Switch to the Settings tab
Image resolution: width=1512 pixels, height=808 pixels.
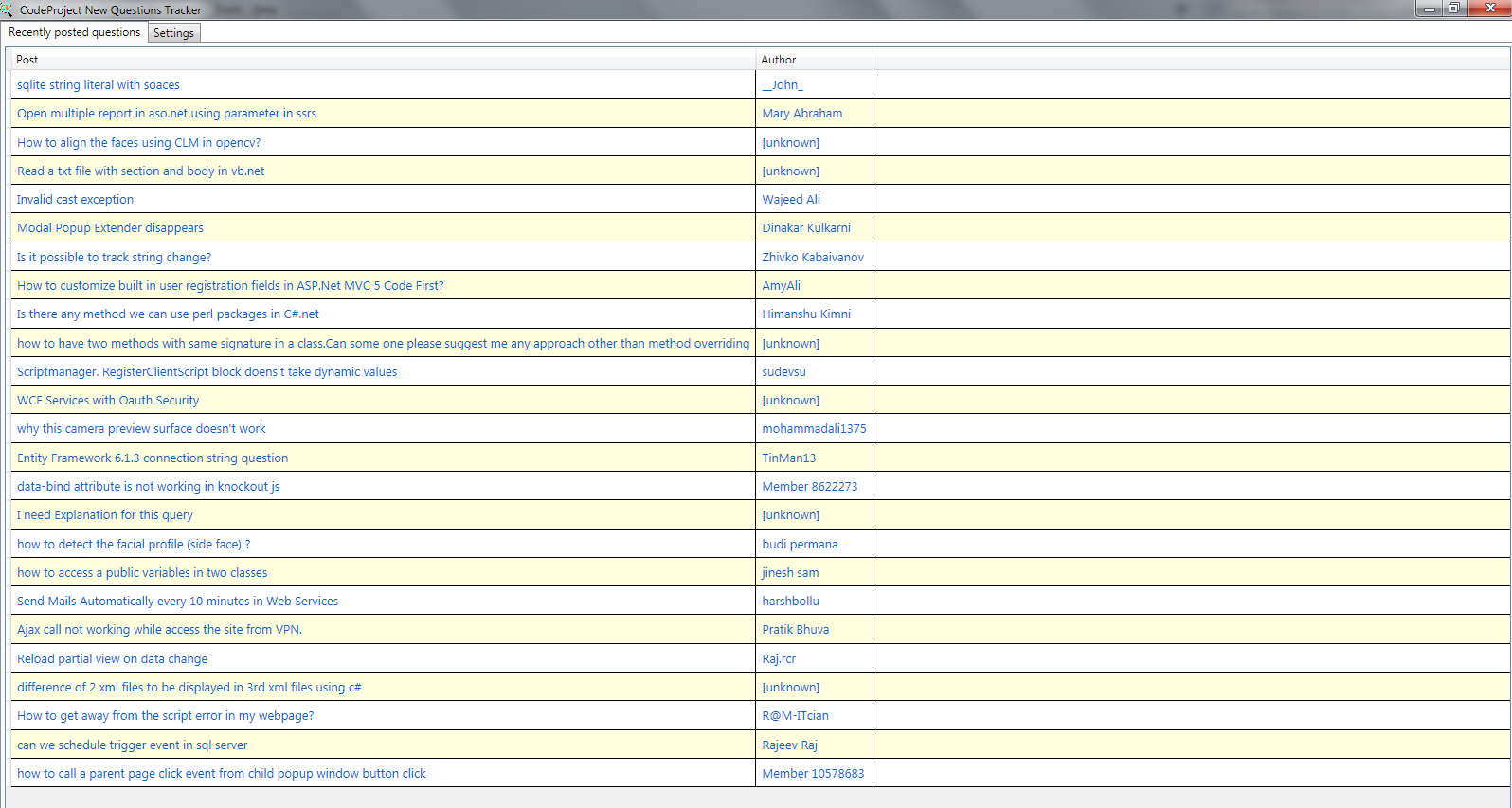click(x=173, y=33)
